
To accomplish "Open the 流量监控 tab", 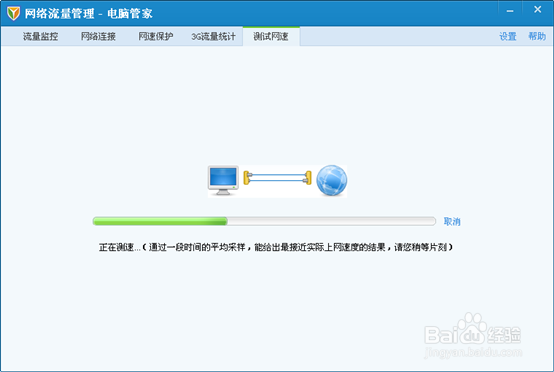I will pyautogui.click(x=40, y=36).
